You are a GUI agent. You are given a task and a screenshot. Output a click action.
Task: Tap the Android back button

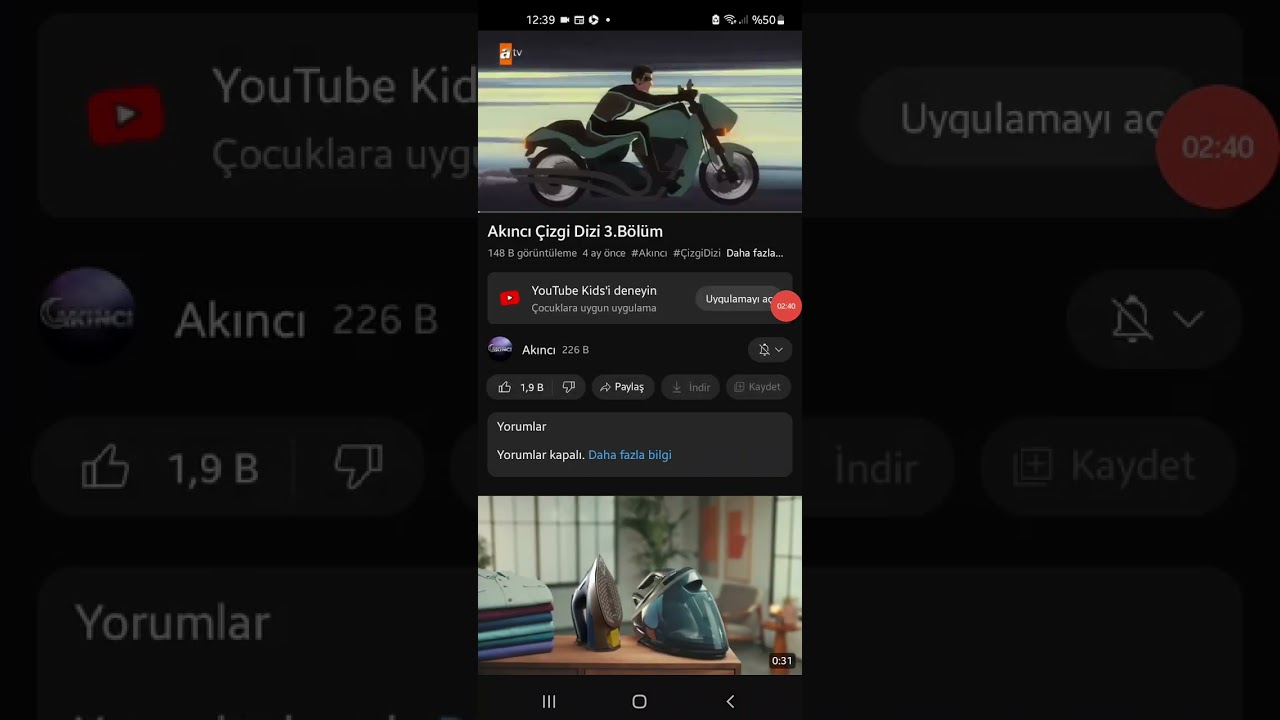tap(730, 701)
